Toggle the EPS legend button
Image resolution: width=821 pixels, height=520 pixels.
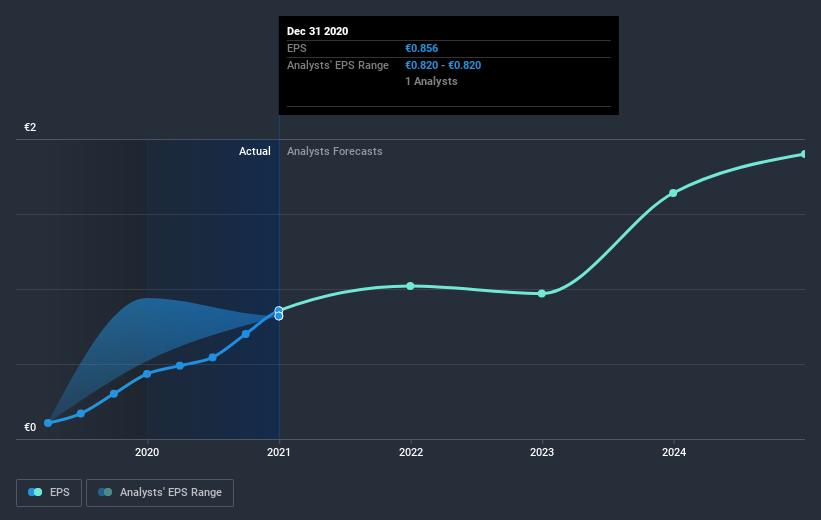coord(49,492)
